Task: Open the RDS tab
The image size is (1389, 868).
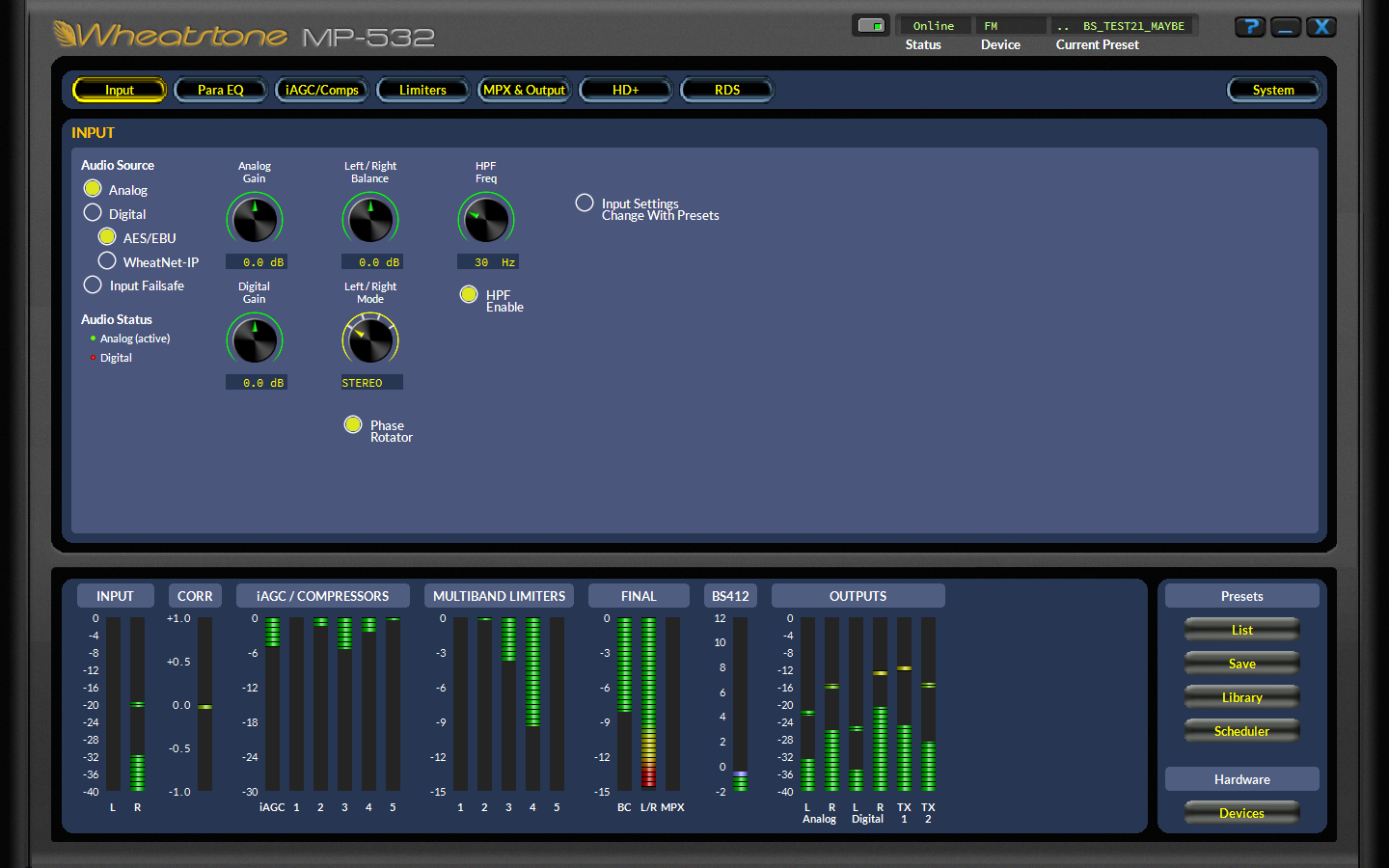Action: click(727, 90)
